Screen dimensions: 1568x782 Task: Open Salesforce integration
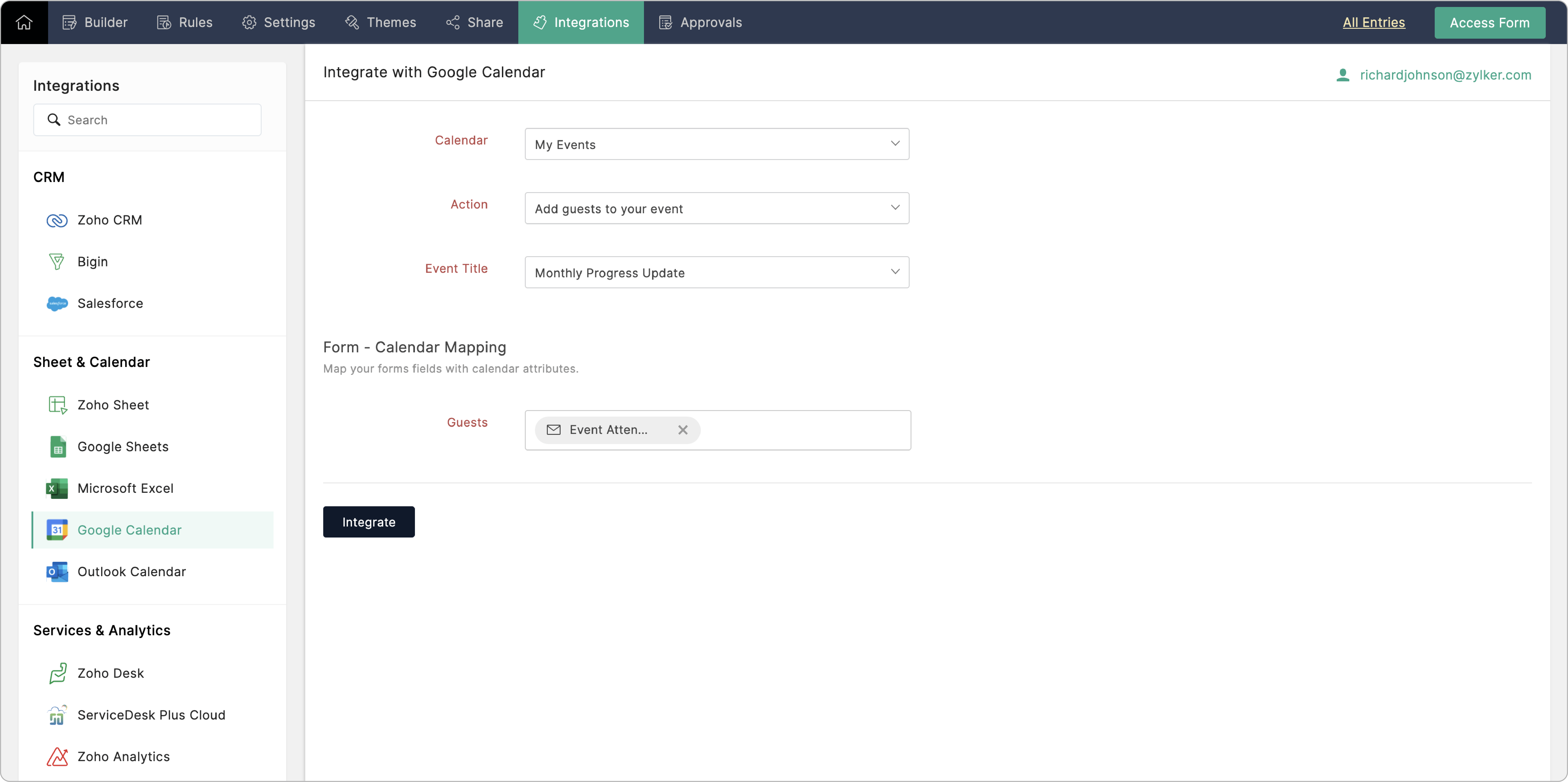(x=110, y=303)
